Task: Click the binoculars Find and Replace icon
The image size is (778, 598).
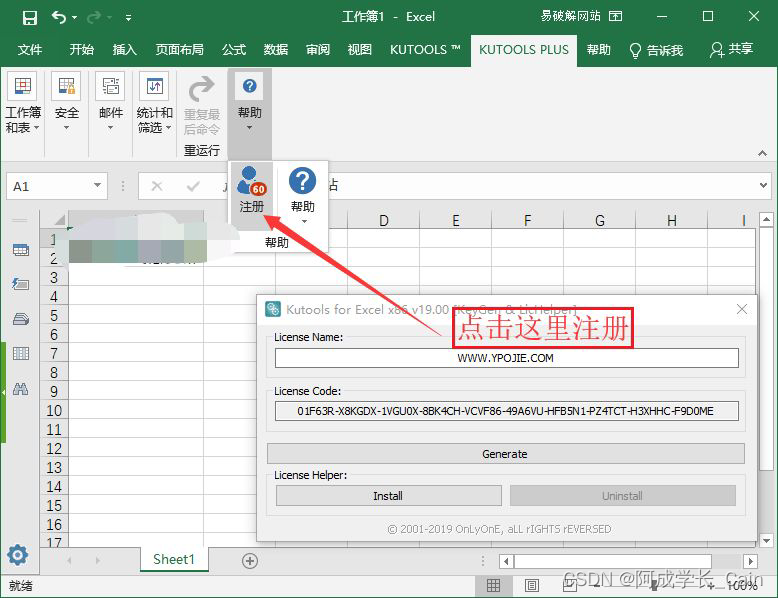Action: pyautogui.click(x=20, y=389)
